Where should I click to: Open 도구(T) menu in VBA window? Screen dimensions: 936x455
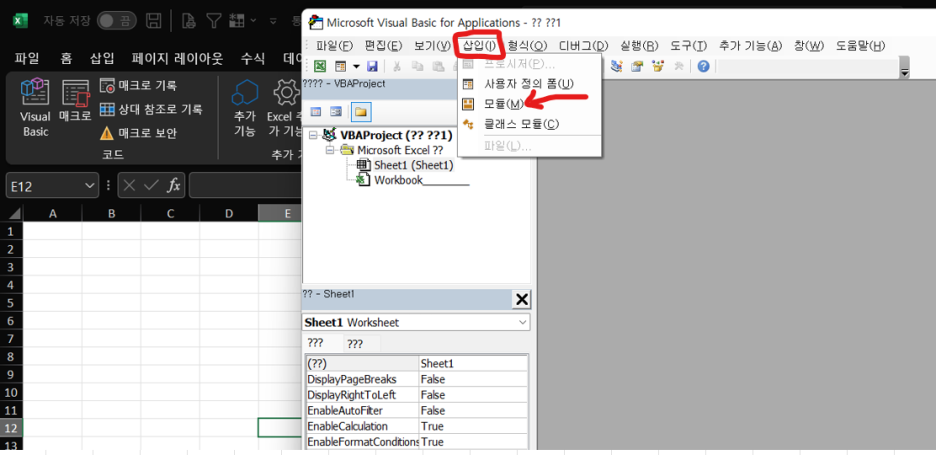pyautogui.click(x=688, y=45)
